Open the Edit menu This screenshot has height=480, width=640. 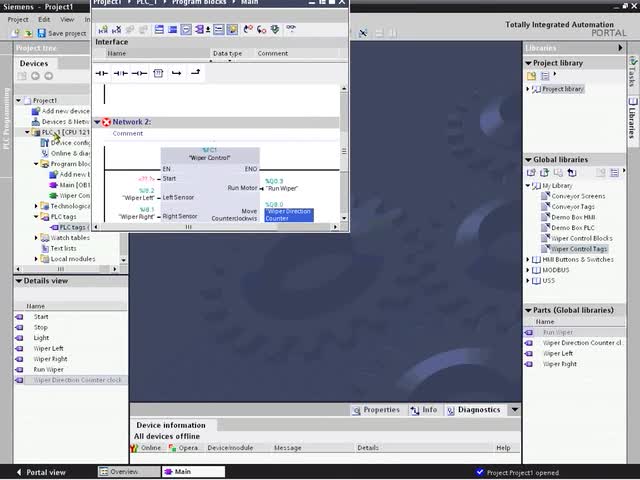(x=44, y=20)
